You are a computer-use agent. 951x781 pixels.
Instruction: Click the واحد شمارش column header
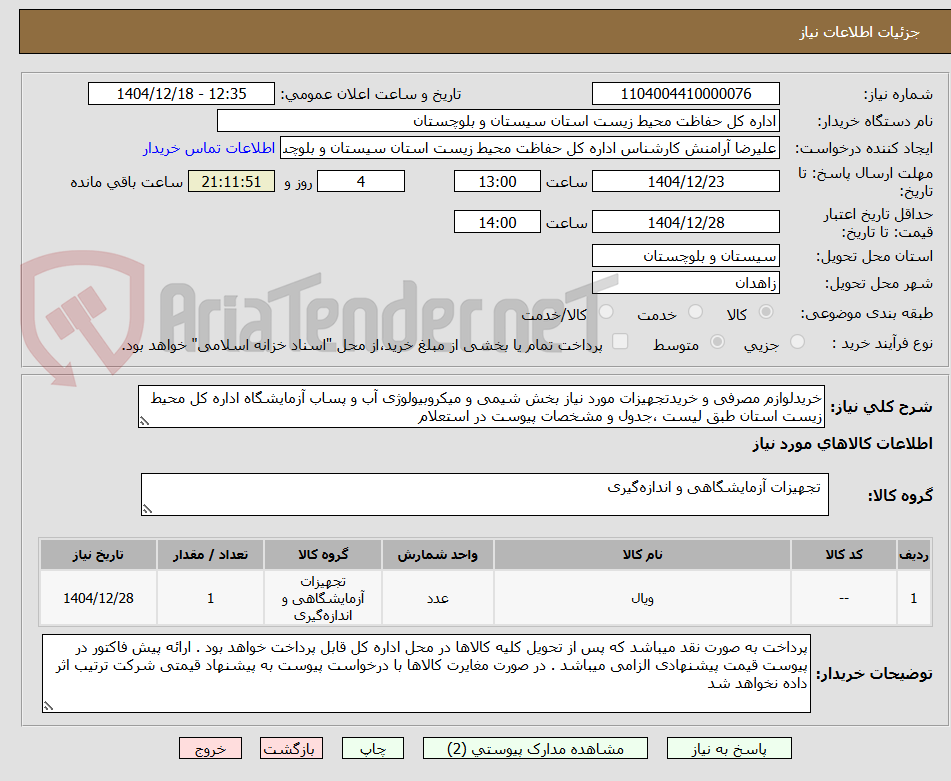(437, 555)
